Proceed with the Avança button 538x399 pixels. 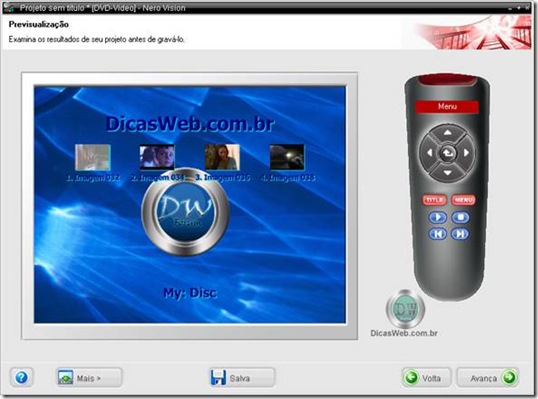[x=488, y=378]
